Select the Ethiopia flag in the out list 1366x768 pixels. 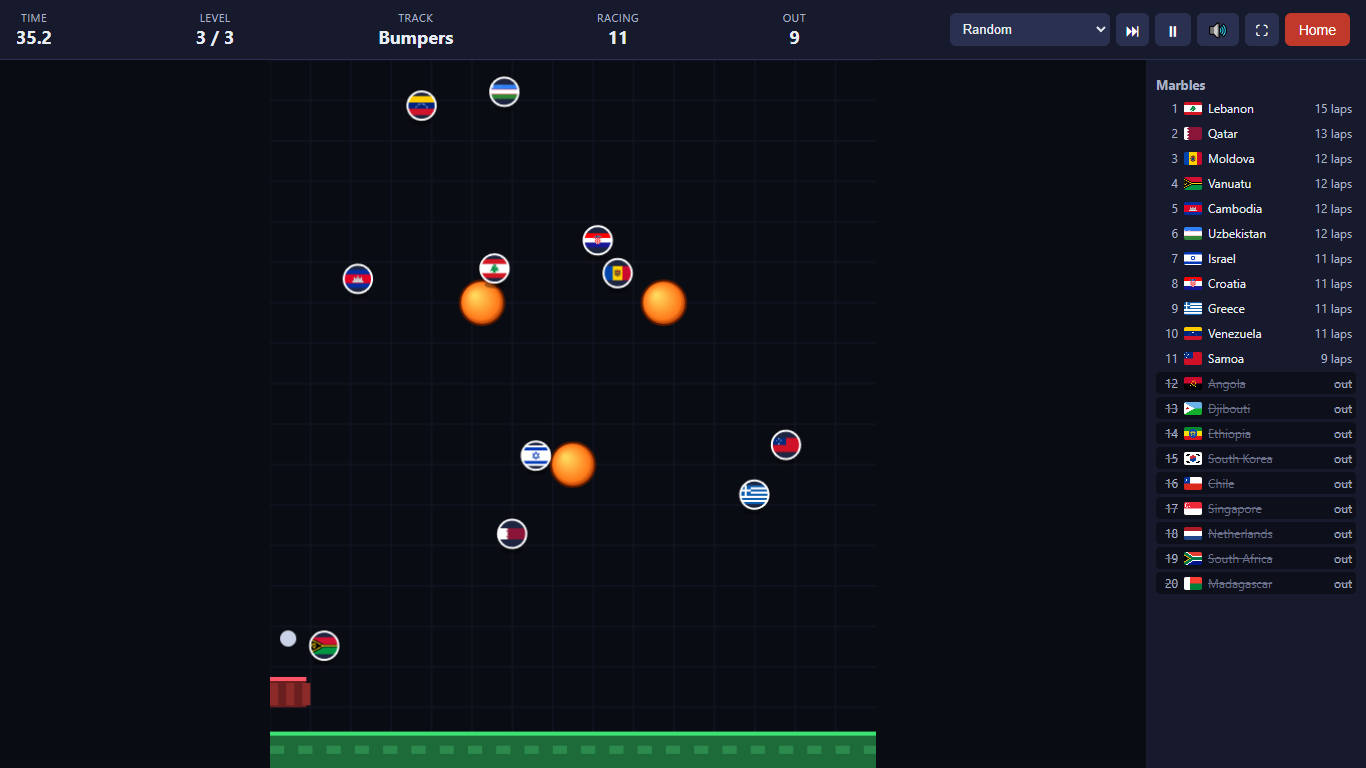point(1193,434)
